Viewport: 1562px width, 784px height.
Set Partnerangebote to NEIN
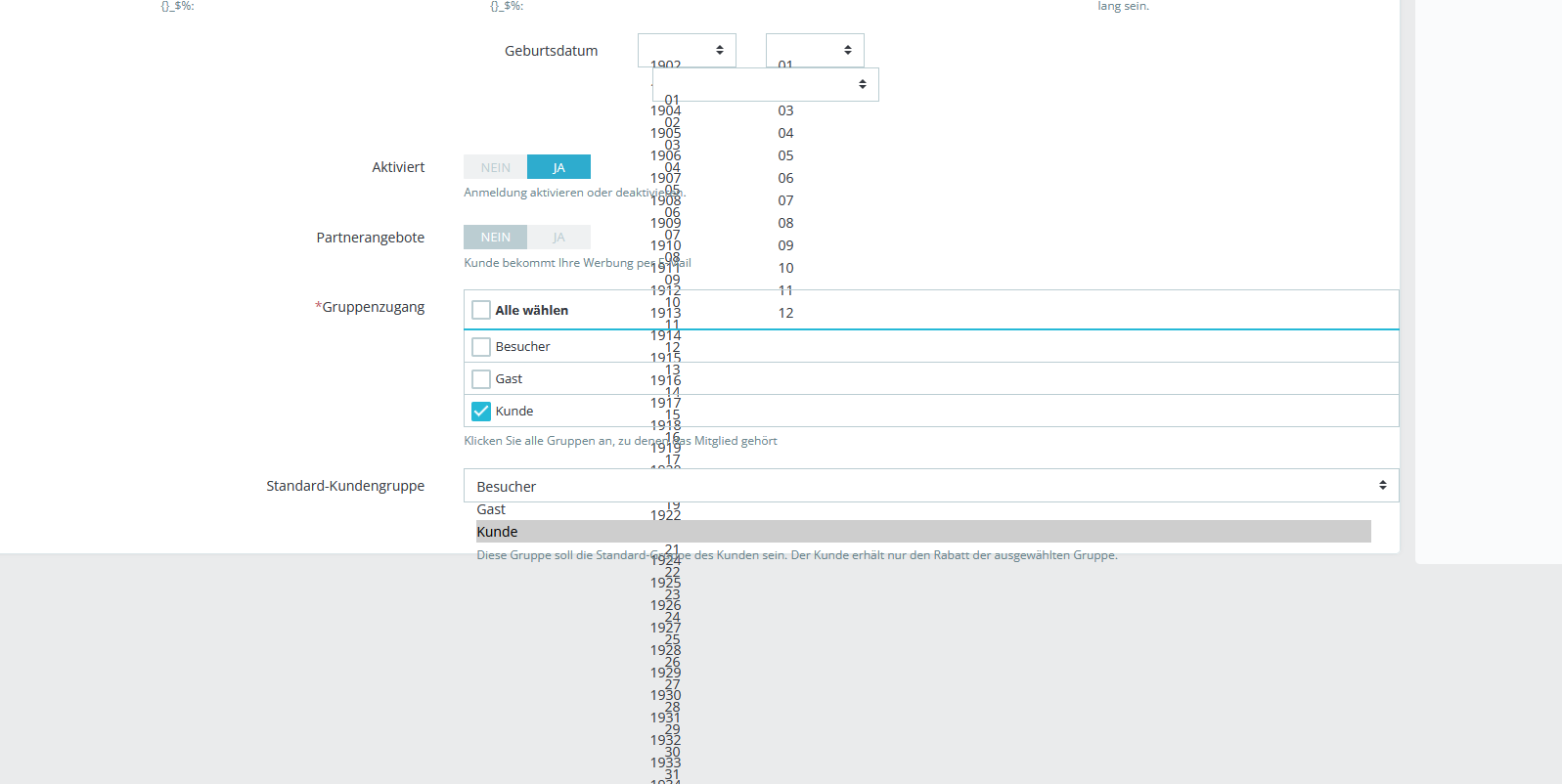(495, 238)
